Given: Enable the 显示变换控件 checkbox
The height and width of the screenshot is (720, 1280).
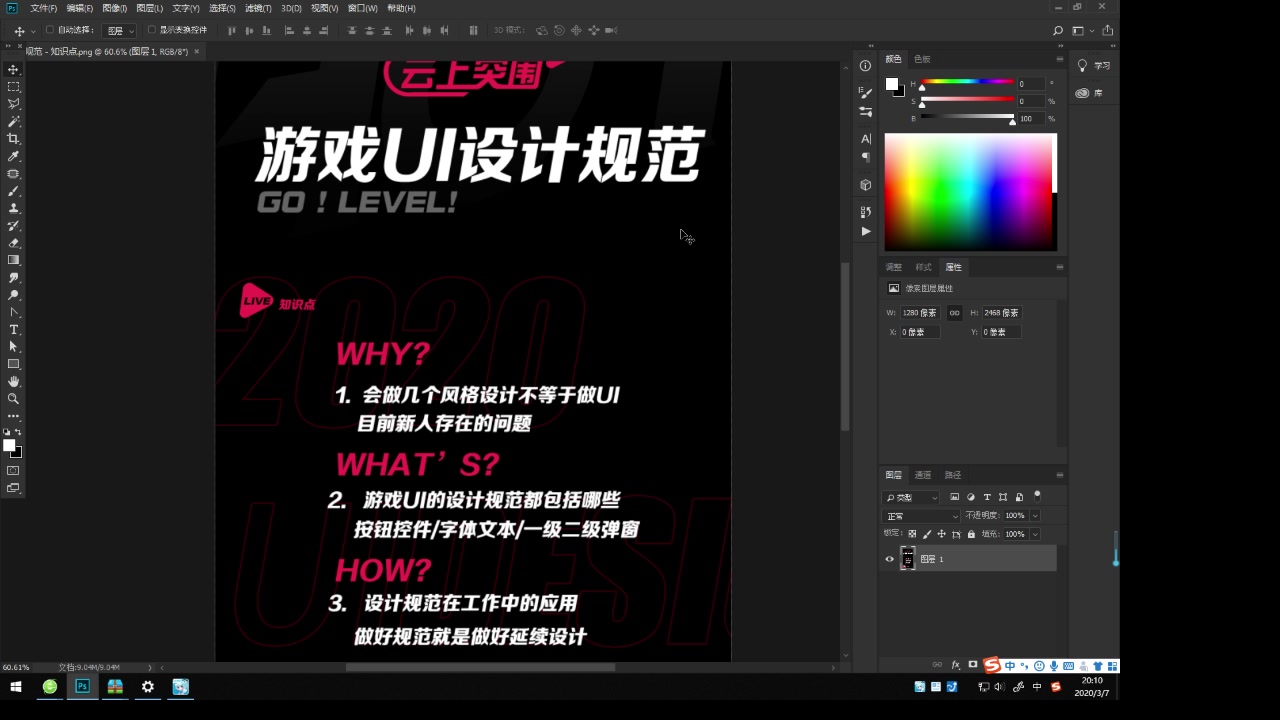Looking at the screenshot, I should point(152,30).
